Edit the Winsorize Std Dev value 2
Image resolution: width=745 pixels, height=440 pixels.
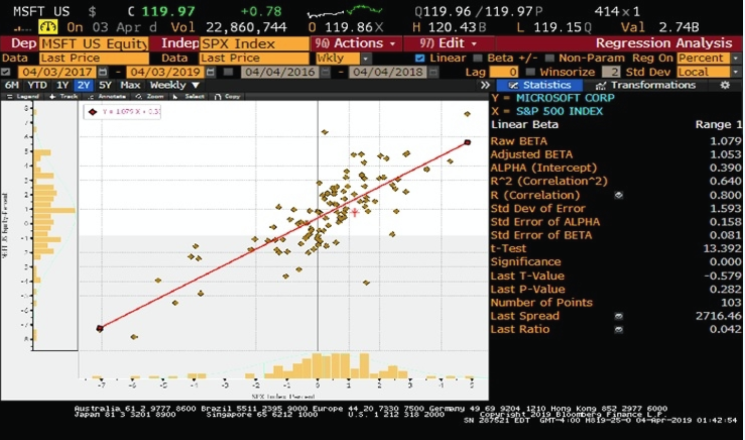(611, 72)
